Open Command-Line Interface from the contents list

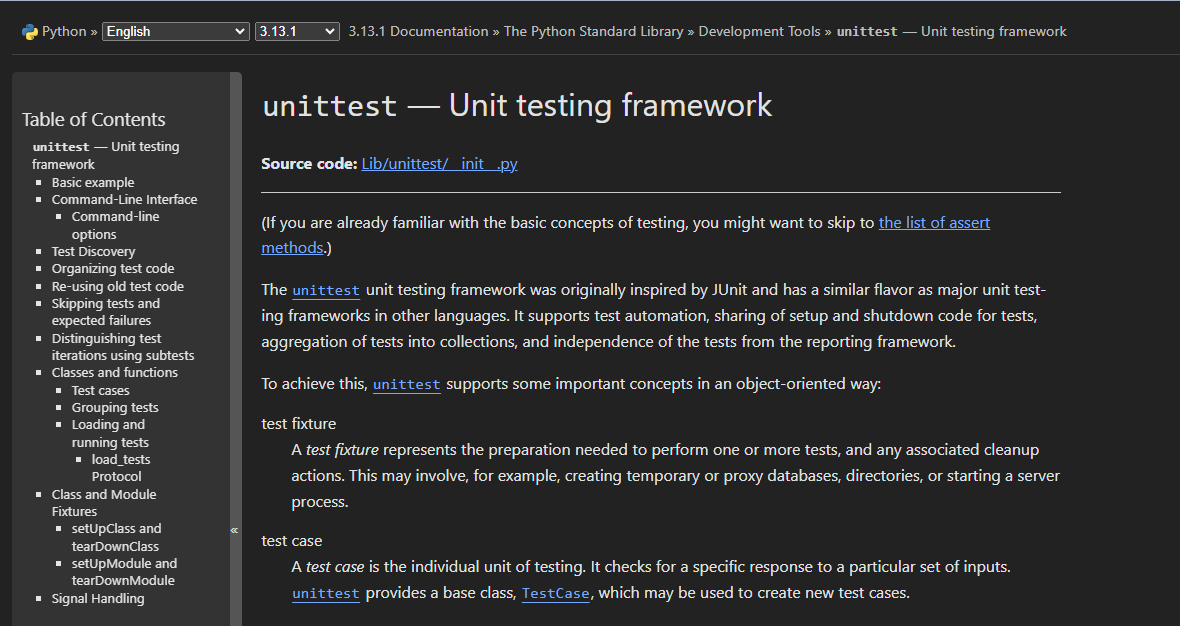pyautogui.click(x=124, y=199)
